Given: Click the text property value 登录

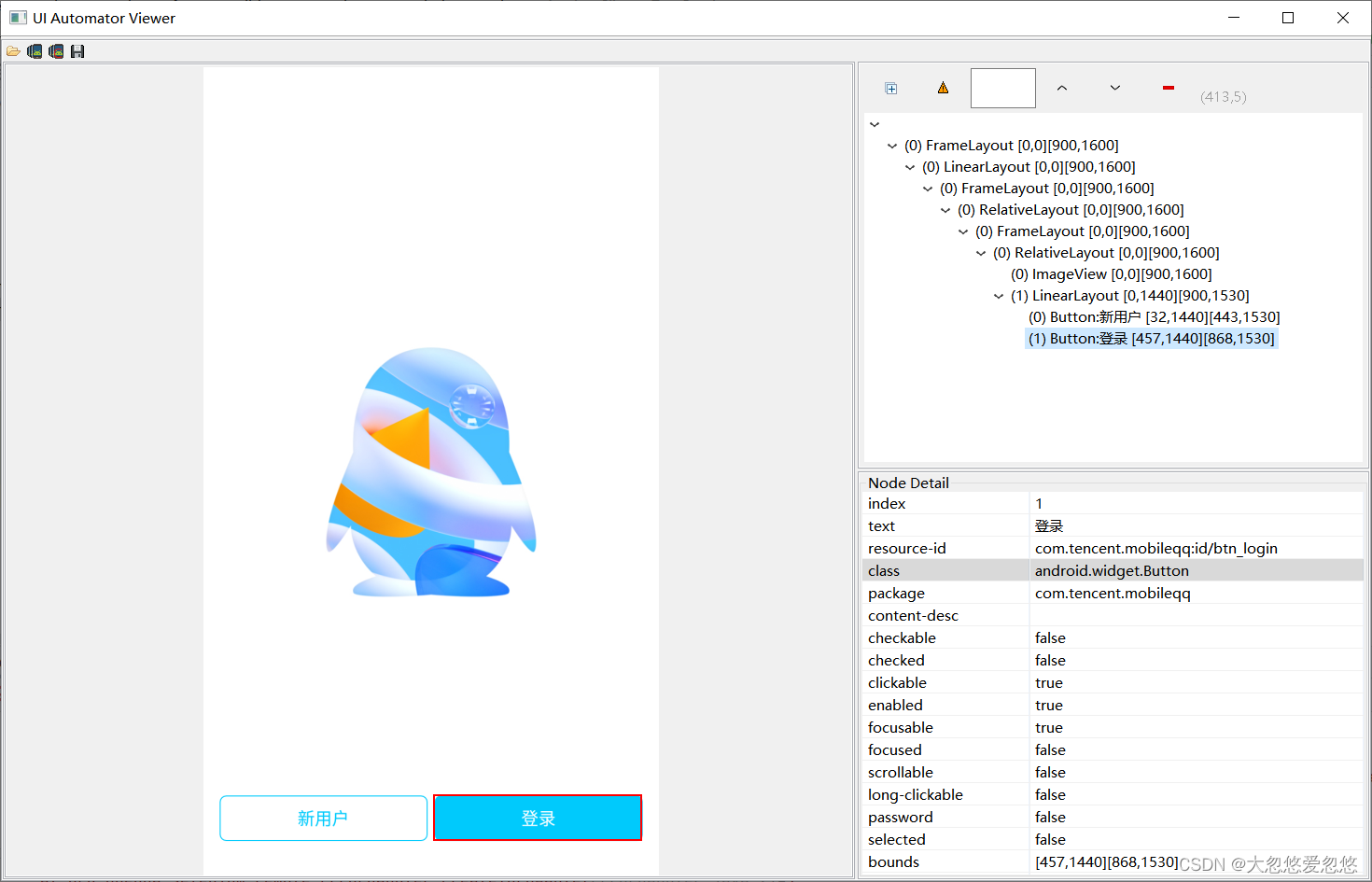Looking at the screenshot, I should click(1049, 526).
